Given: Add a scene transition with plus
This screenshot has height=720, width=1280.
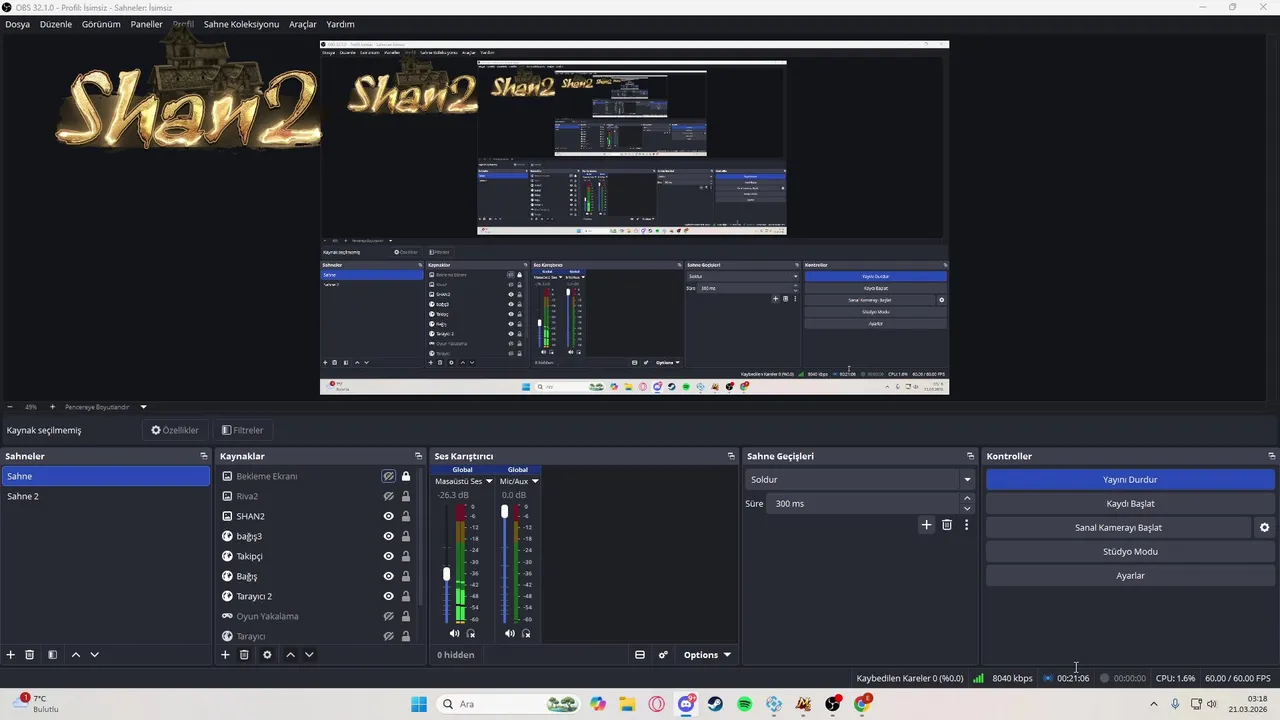Looking at the screenshot, I should (x=926, y=525).
